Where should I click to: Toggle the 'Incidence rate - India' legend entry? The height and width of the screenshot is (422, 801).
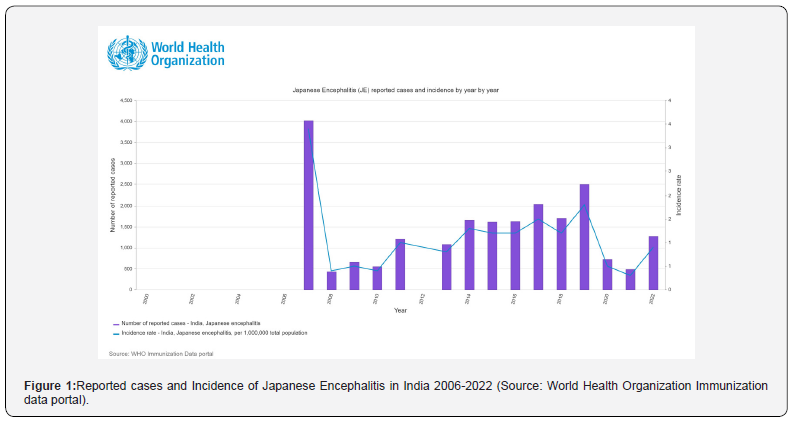[x=210, y=333]
